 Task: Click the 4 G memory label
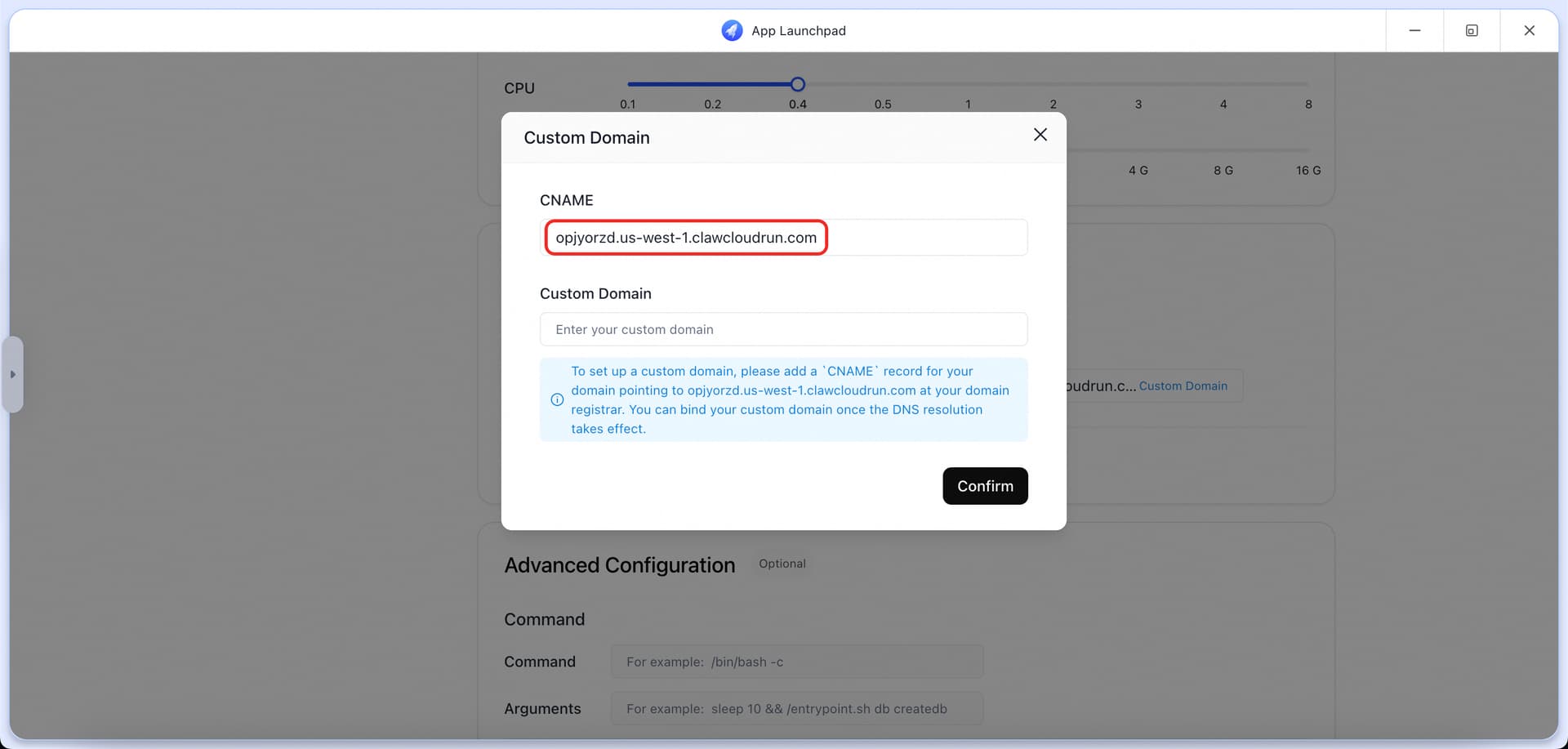pos(1138,171)
